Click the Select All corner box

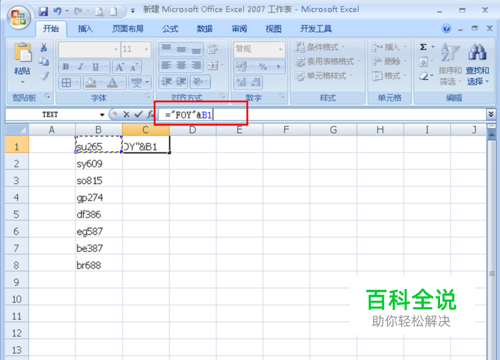pyautogui.click(x=17, y=129)
